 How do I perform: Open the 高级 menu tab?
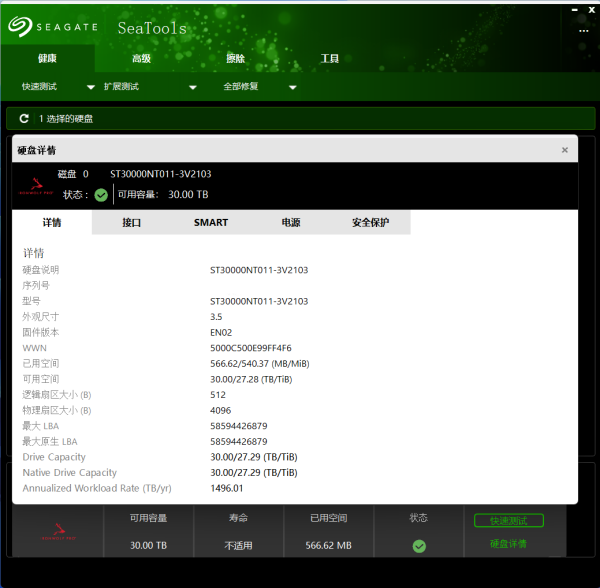click(x=142, y=59)
